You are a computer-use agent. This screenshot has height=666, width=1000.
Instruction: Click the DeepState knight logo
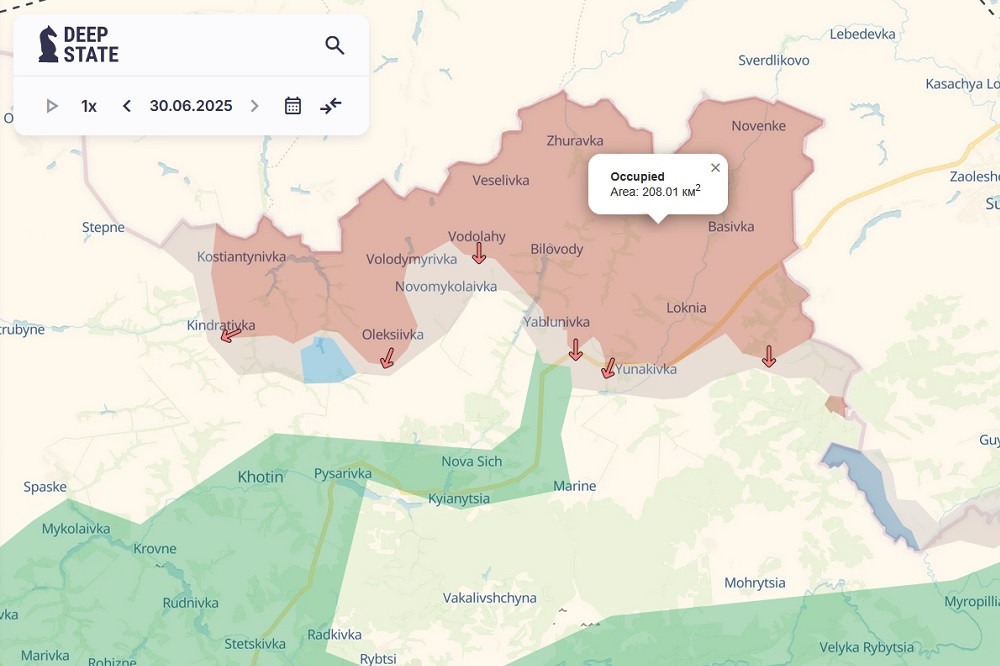48,45
